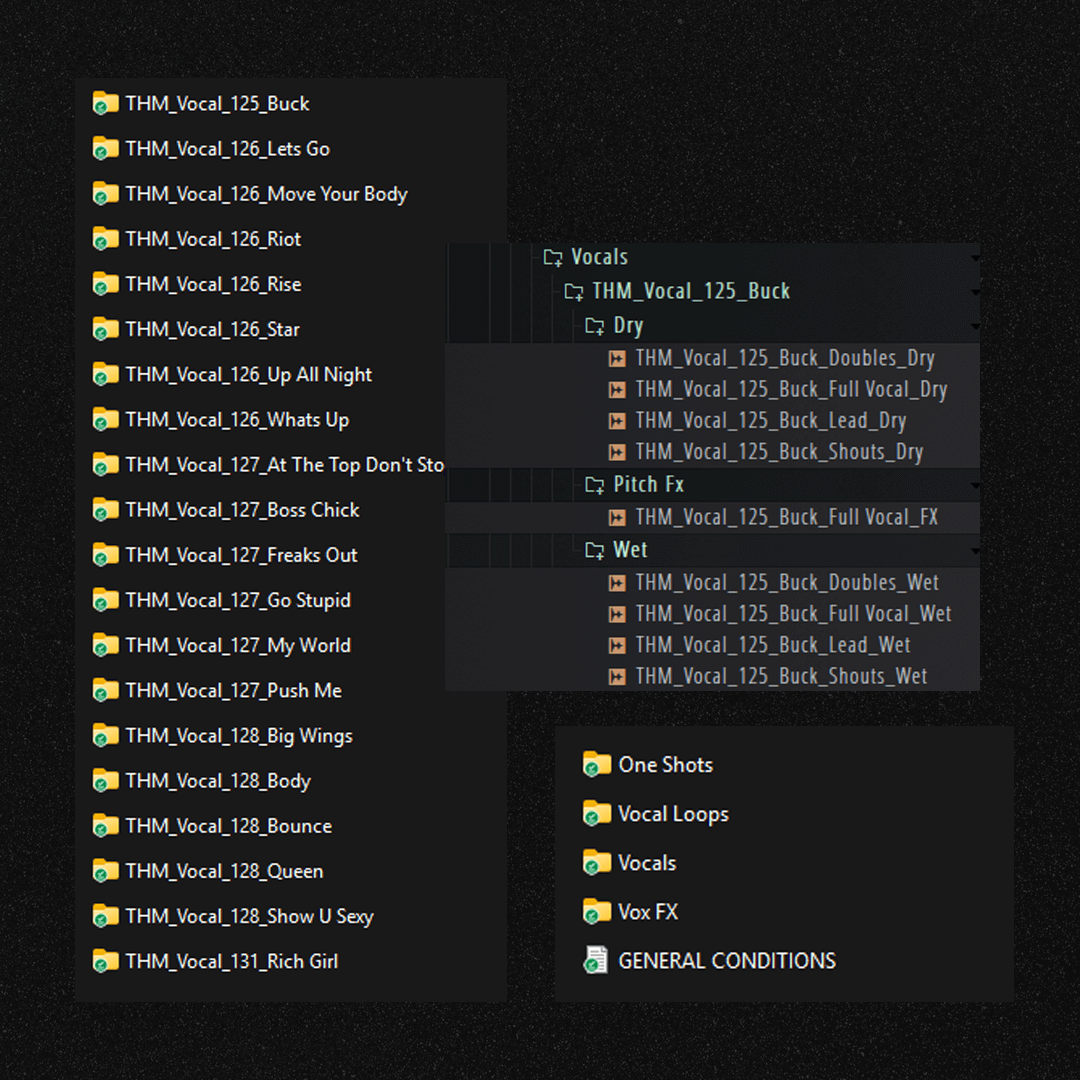Image resolution: width=1080 pixels, height=1080 pixels.
Task: Select THM_Vocal_125_Buck_Lead_Dry sample
Action: [x=770, y=421]
